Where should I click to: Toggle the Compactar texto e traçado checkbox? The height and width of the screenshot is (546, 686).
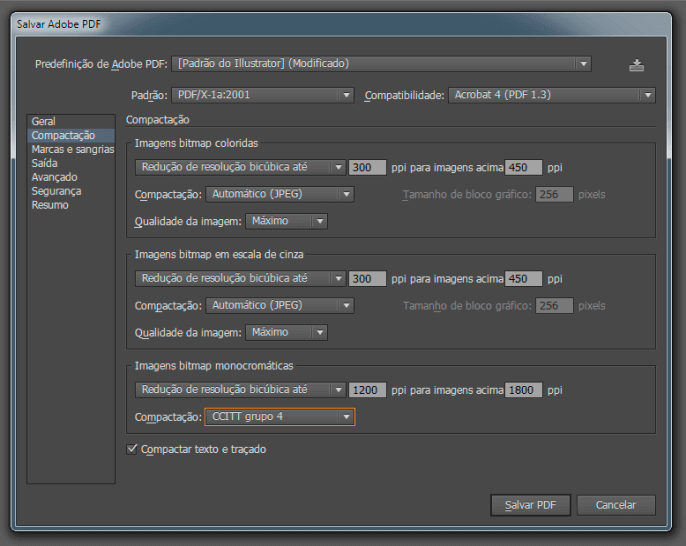point(132,449)
